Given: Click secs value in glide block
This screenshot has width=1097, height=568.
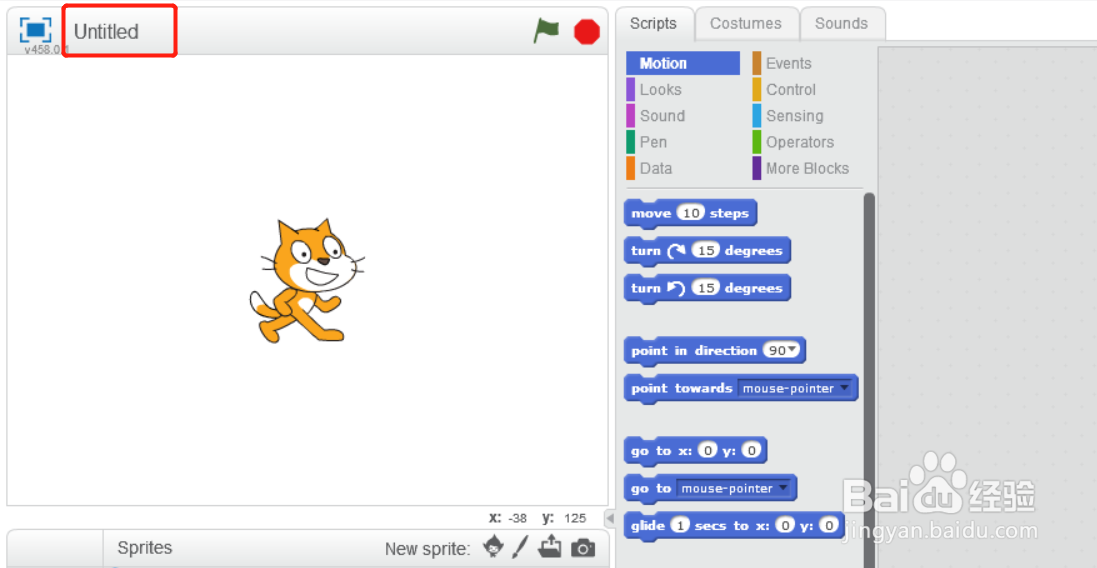Looking at the screenshot, I should tap(679, 525).
